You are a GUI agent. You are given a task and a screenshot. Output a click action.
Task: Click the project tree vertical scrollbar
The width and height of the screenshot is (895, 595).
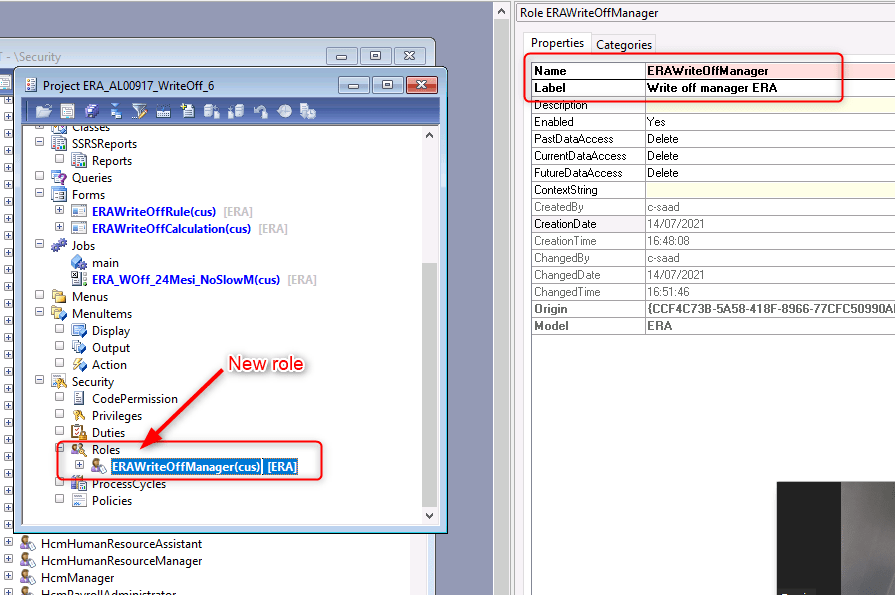[x=430, y=380]
